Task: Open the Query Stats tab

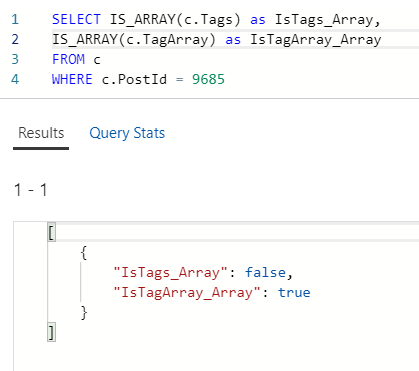Action: tap(127, 133)
